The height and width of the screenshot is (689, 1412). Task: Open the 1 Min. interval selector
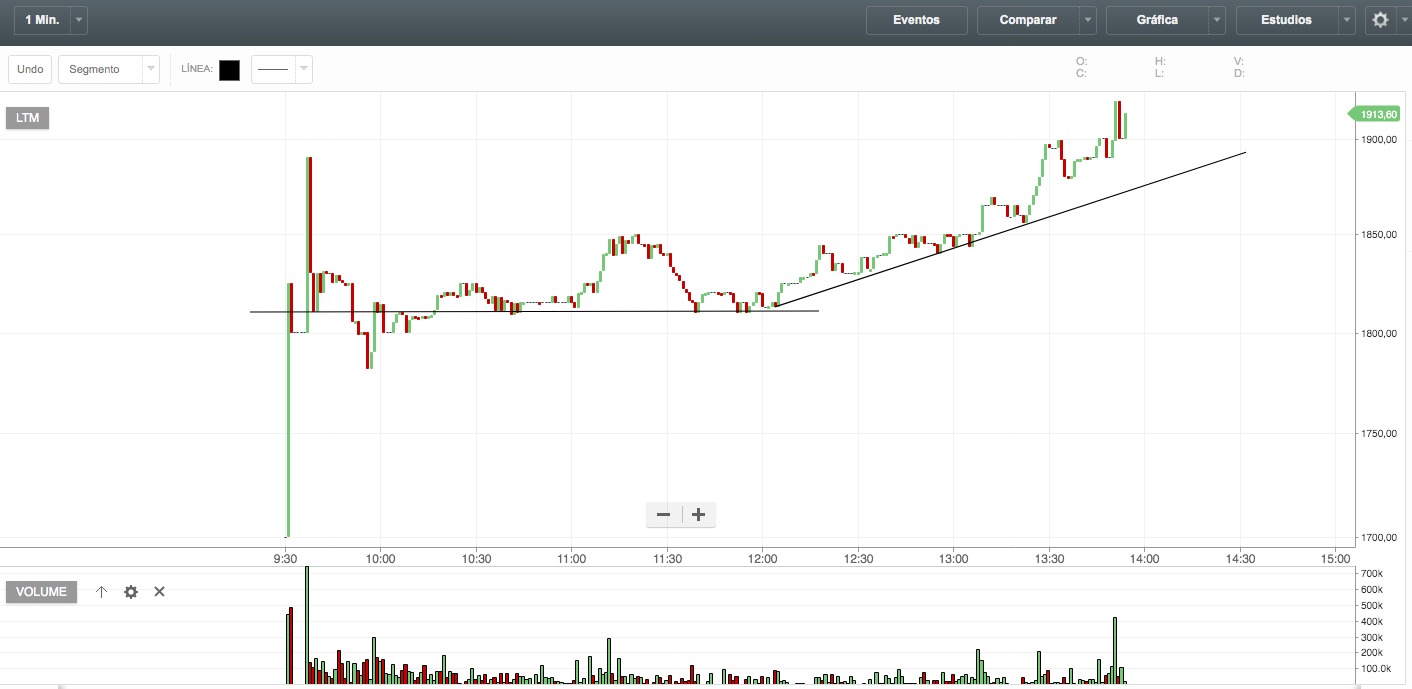point(42,20)
